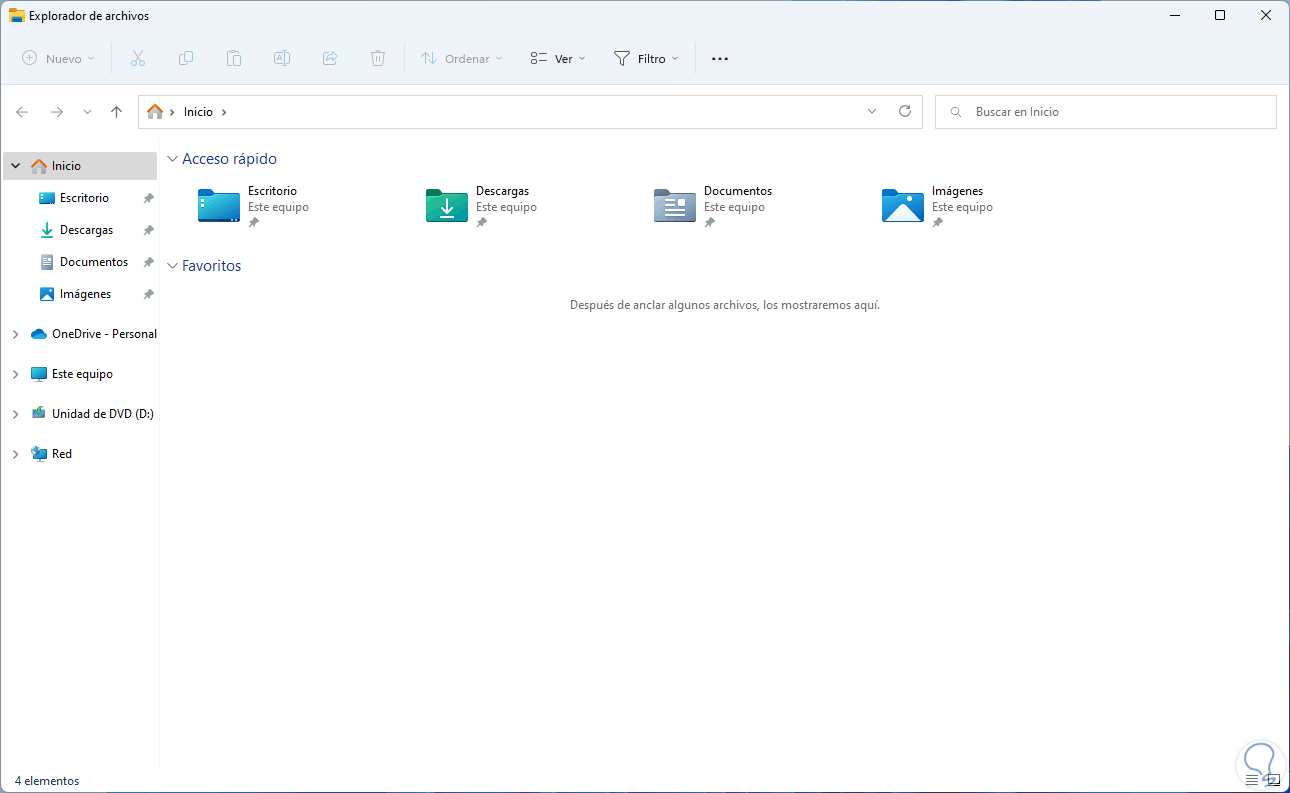The height and width of the screenshot is (793, 1290).
Task: Click the "Después de anclar algunos archivos" message
Action: click(725, 305)
